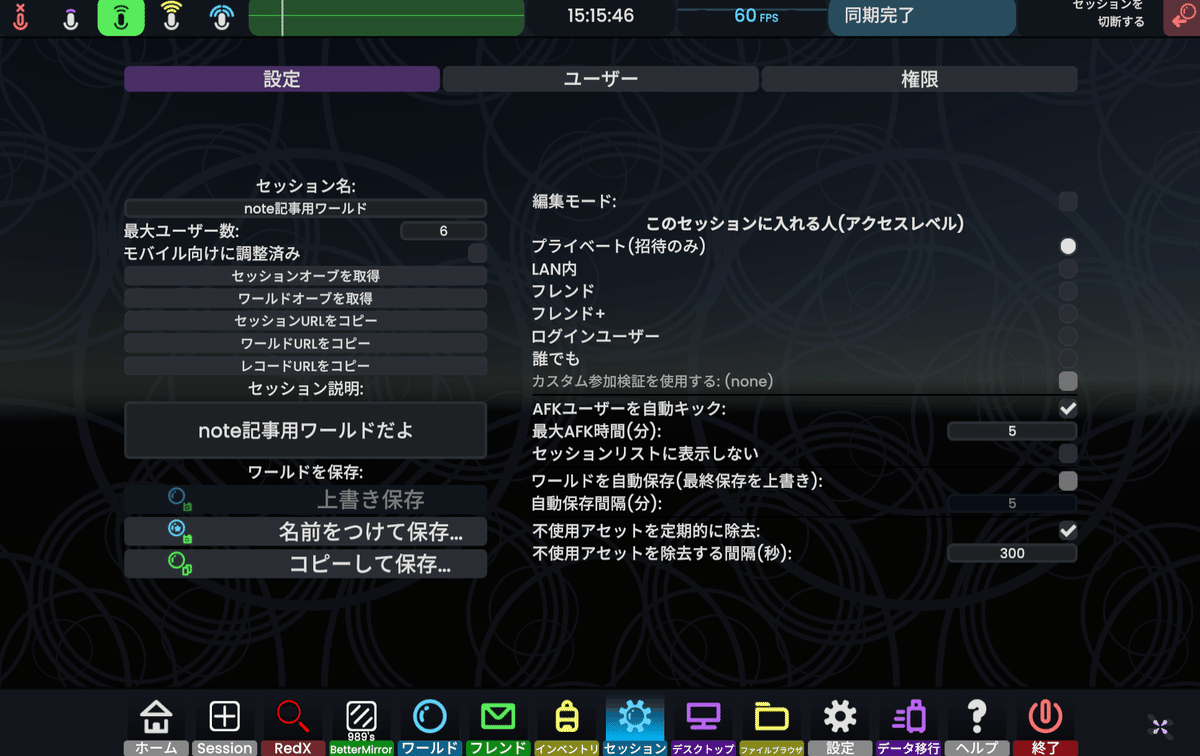Click the 最大ユーザー数 input field
Image resolution: width=1200 pixels, height=756 pixels.
[x=443, y=230]
